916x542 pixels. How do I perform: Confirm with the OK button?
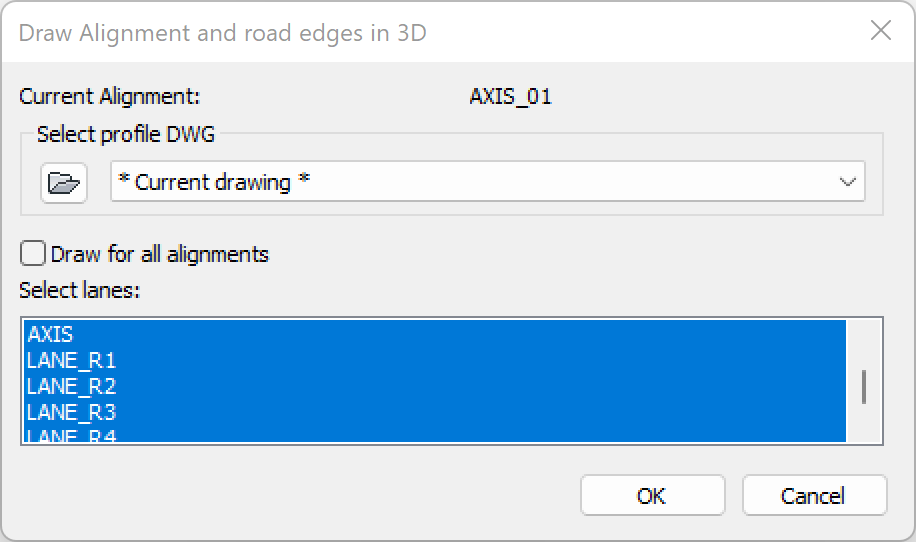click(652, 495)
